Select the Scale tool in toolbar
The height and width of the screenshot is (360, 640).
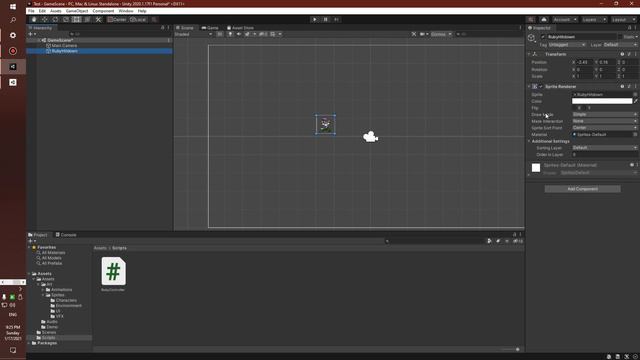(66, 20)
